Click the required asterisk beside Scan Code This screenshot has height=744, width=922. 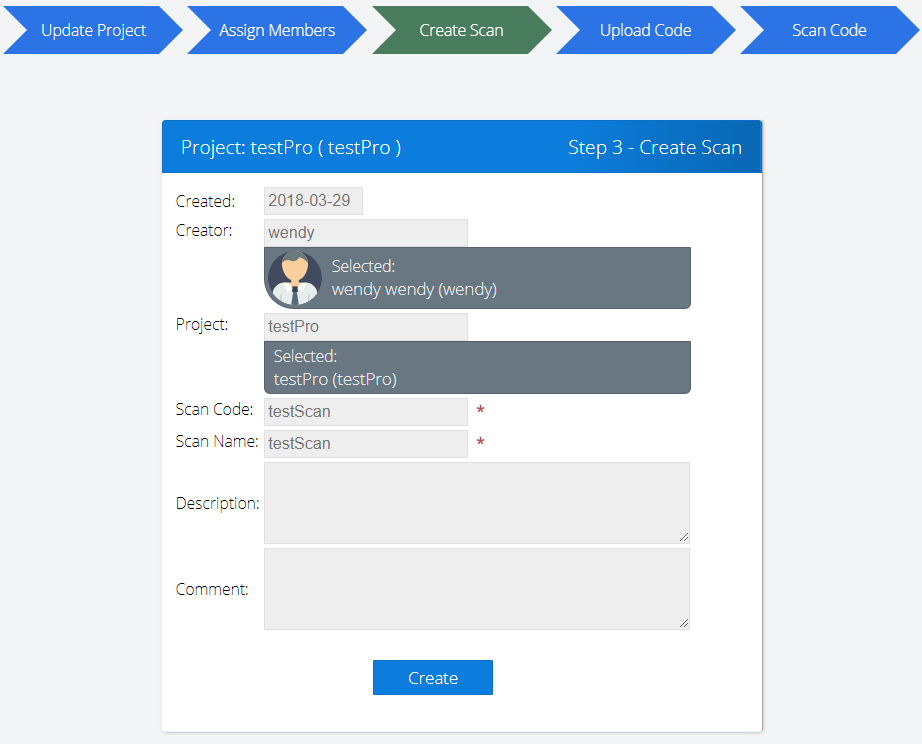coord(480,410)
